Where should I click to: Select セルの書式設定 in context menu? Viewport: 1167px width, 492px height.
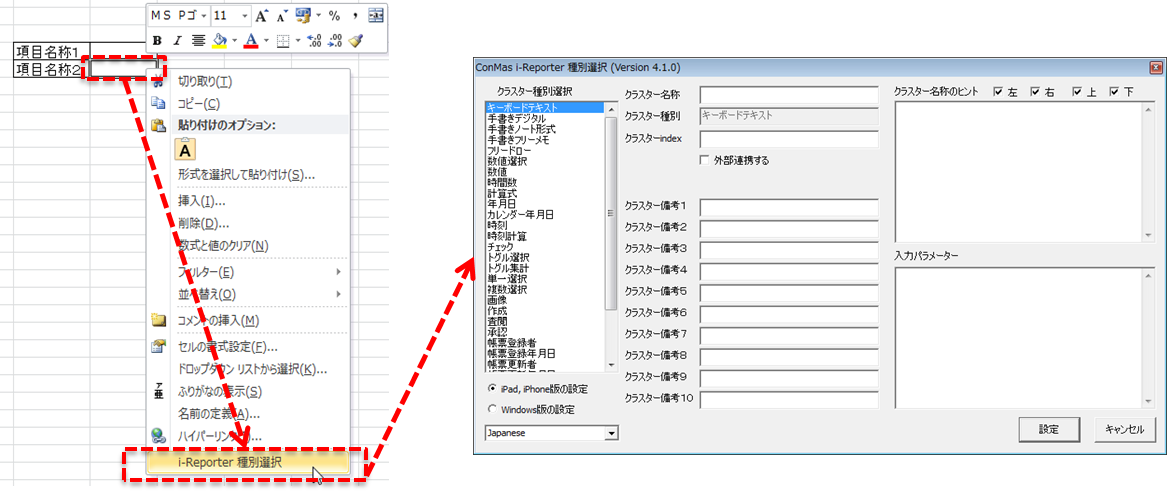(x=227, y=347)
